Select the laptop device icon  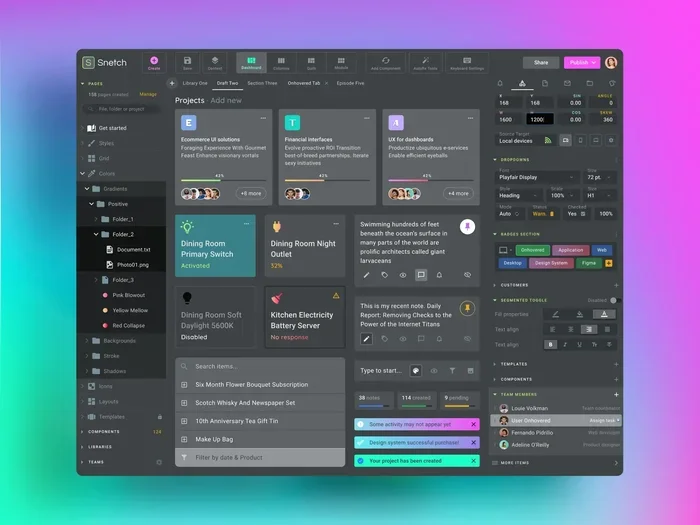(x=596, y=140)
